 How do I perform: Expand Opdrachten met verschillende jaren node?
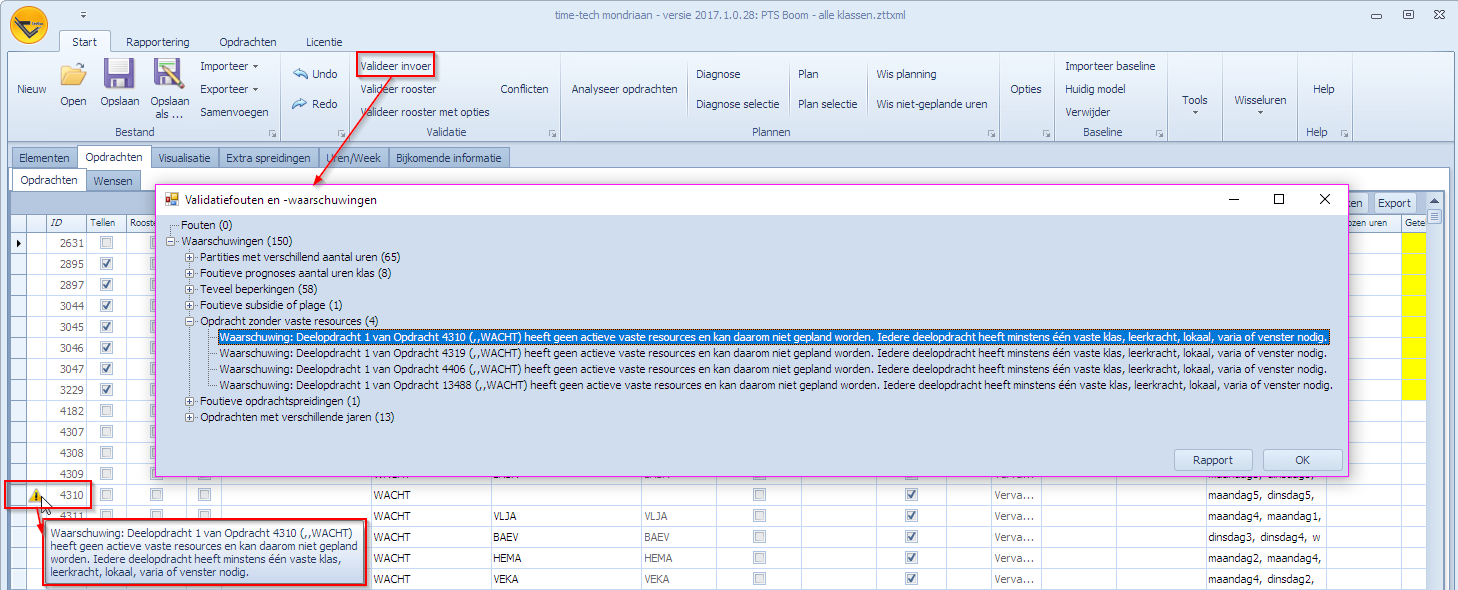point(190,417)
